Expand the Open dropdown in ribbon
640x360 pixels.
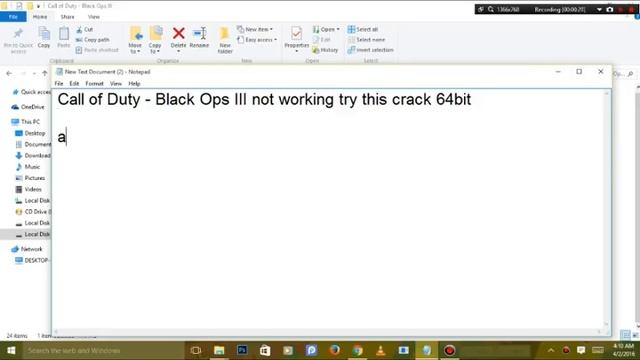click(x=326, y=29)
